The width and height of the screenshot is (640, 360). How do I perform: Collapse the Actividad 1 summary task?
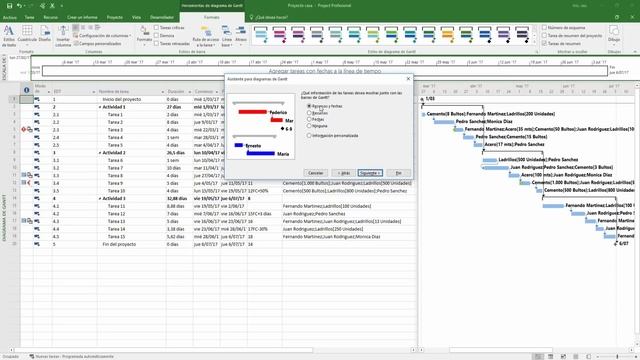[100, 107]
